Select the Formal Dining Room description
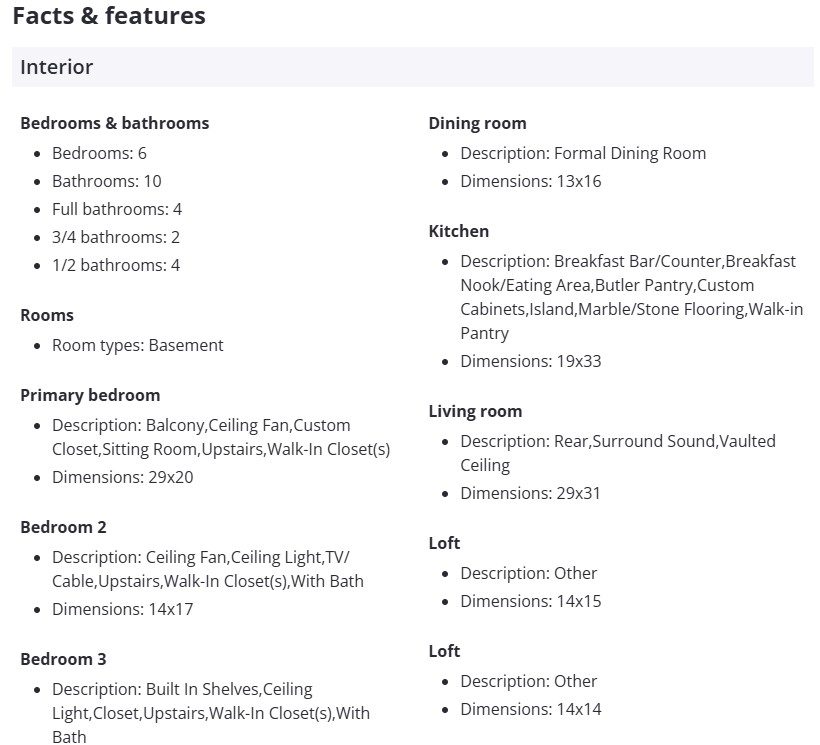820x745 pixels. point(583,153)
